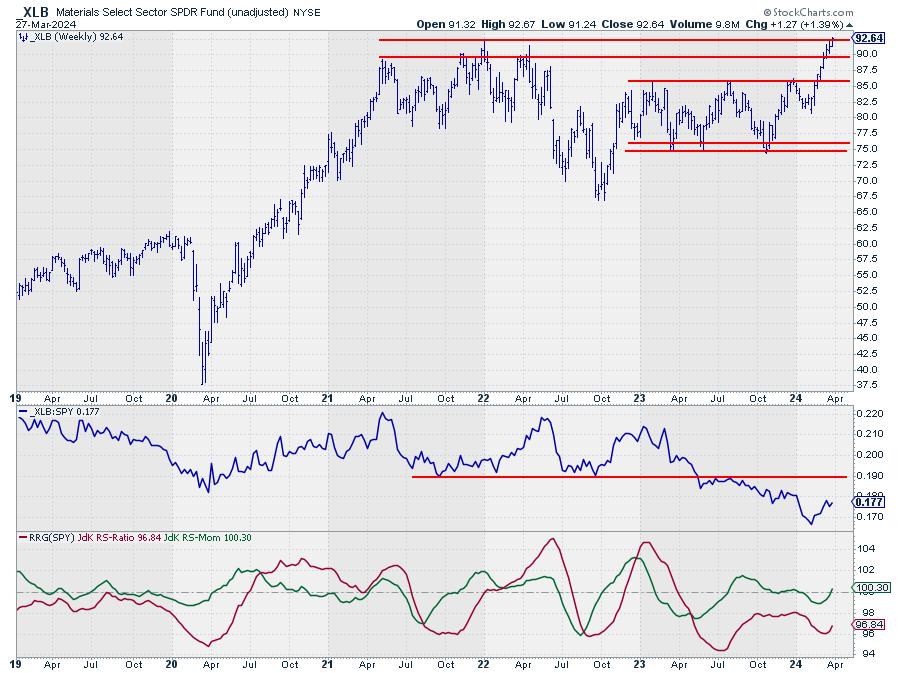Click the XLB ticker symbol title
Image resolution: width=900 pixels, height=673 pixels.
click(x=36, y=11)
